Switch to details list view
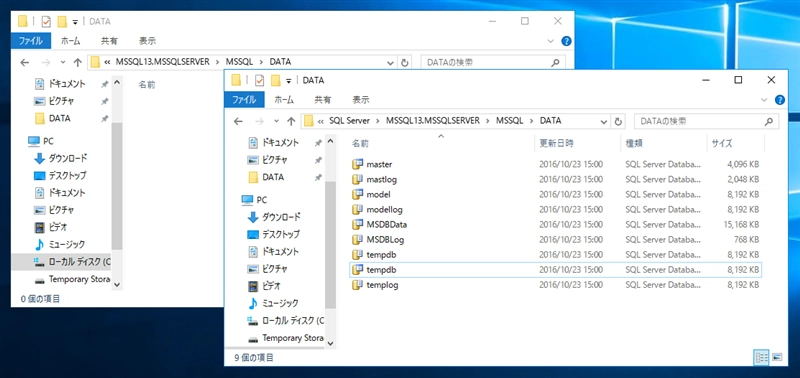The height and width of the screenshot is (378, 800). [761, 357]
